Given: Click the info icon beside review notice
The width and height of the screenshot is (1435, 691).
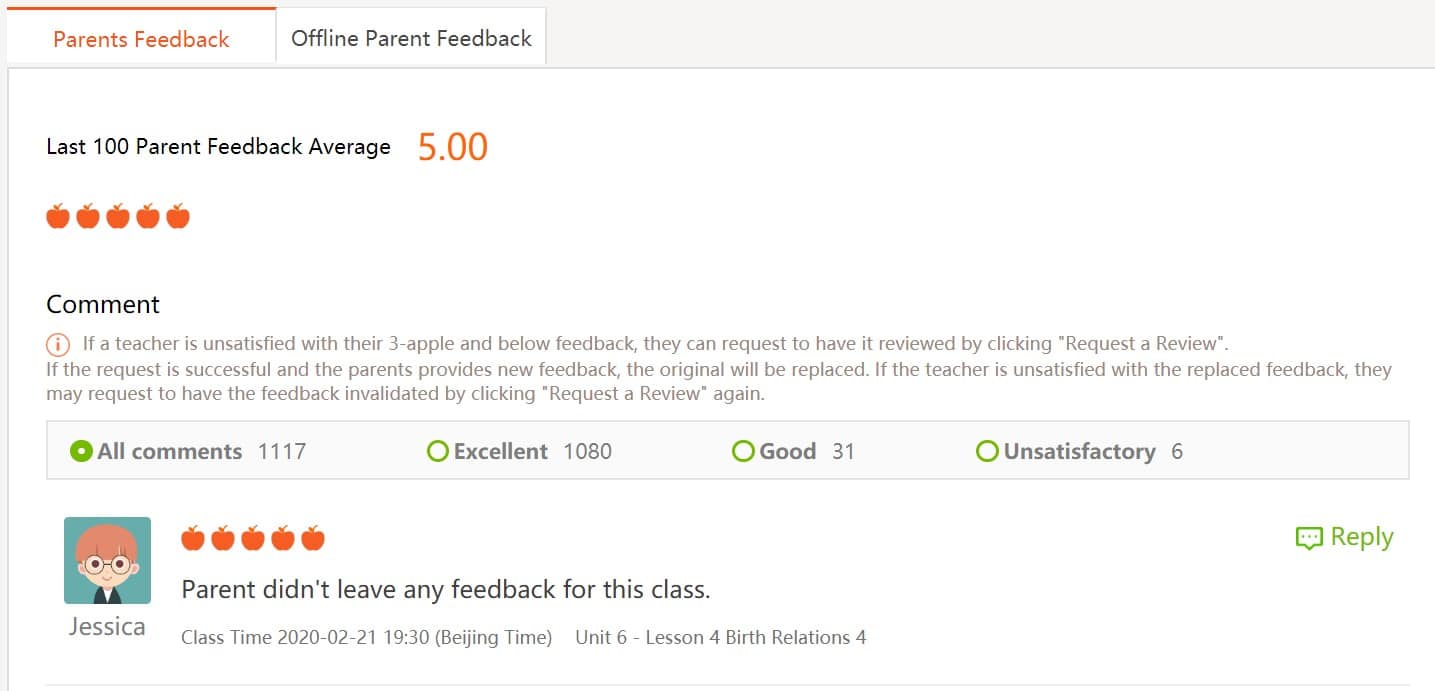Looking at the screenshot, I should pos(58,344).
